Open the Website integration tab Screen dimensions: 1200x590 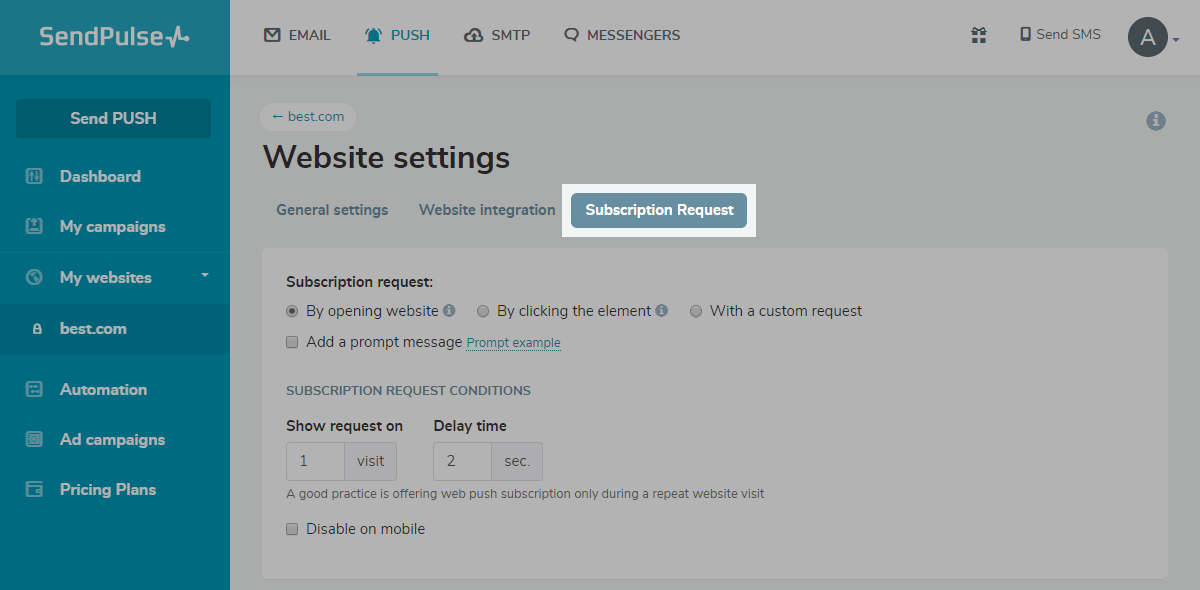click(x=487, y=210)
